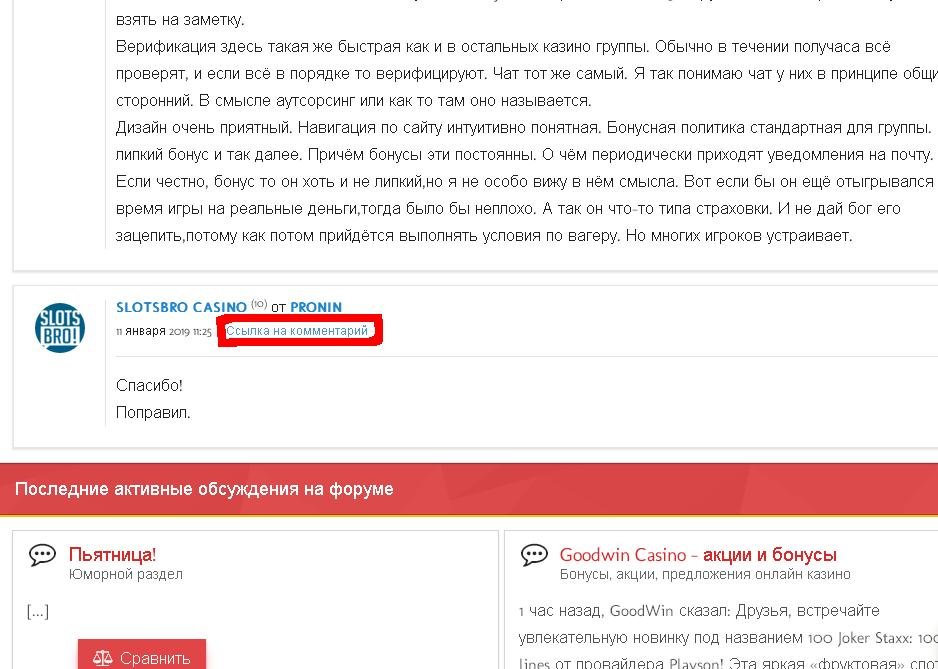
Task: Click the (10) count next to SlotsBro Casino
Action: (x=259, y=305)
